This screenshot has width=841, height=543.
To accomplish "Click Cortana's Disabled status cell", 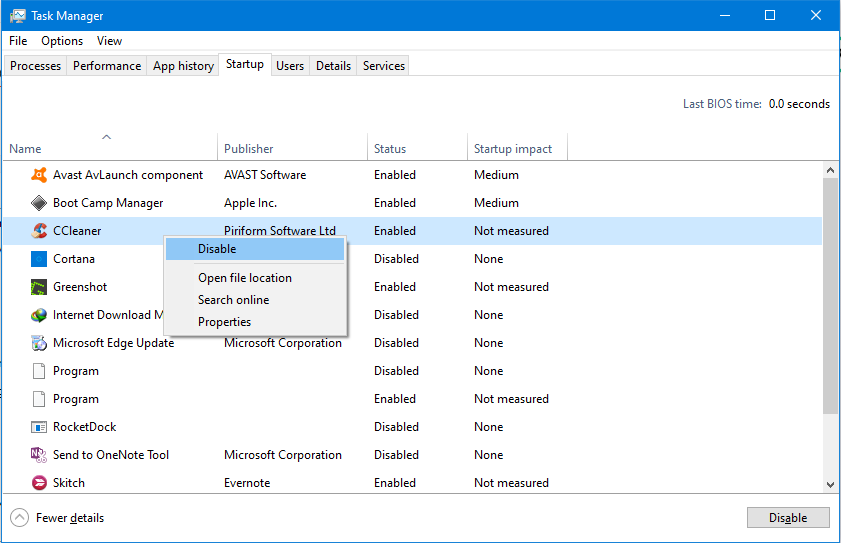I will [x=396, y=259].
